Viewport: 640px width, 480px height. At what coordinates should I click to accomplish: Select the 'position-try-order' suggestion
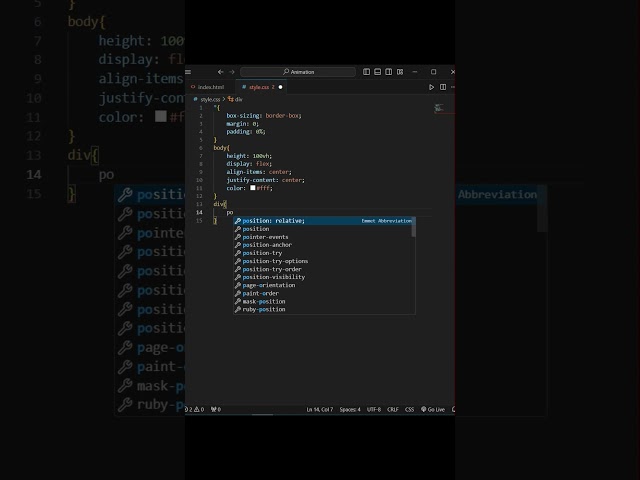point(324,269)
